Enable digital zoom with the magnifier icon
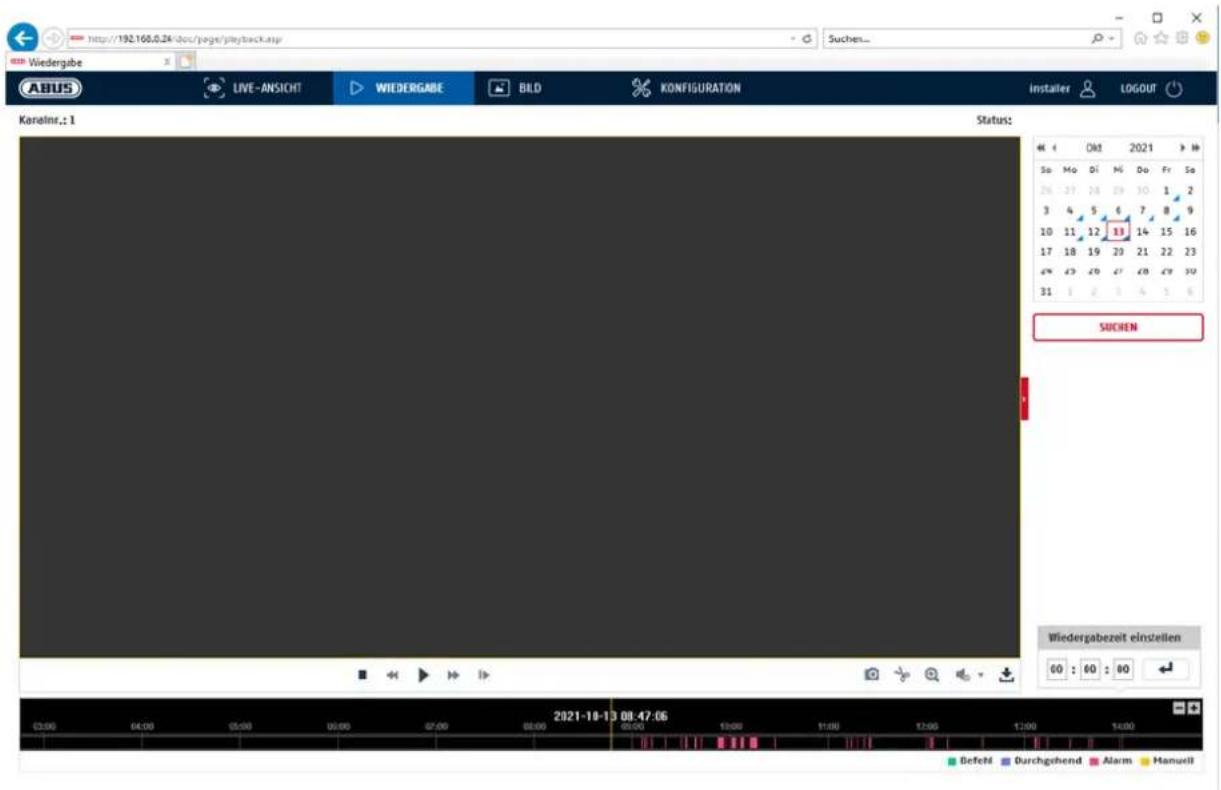The width and height of the screenshot is (1221, 790). pyautogui.click(x=932, y=675)
